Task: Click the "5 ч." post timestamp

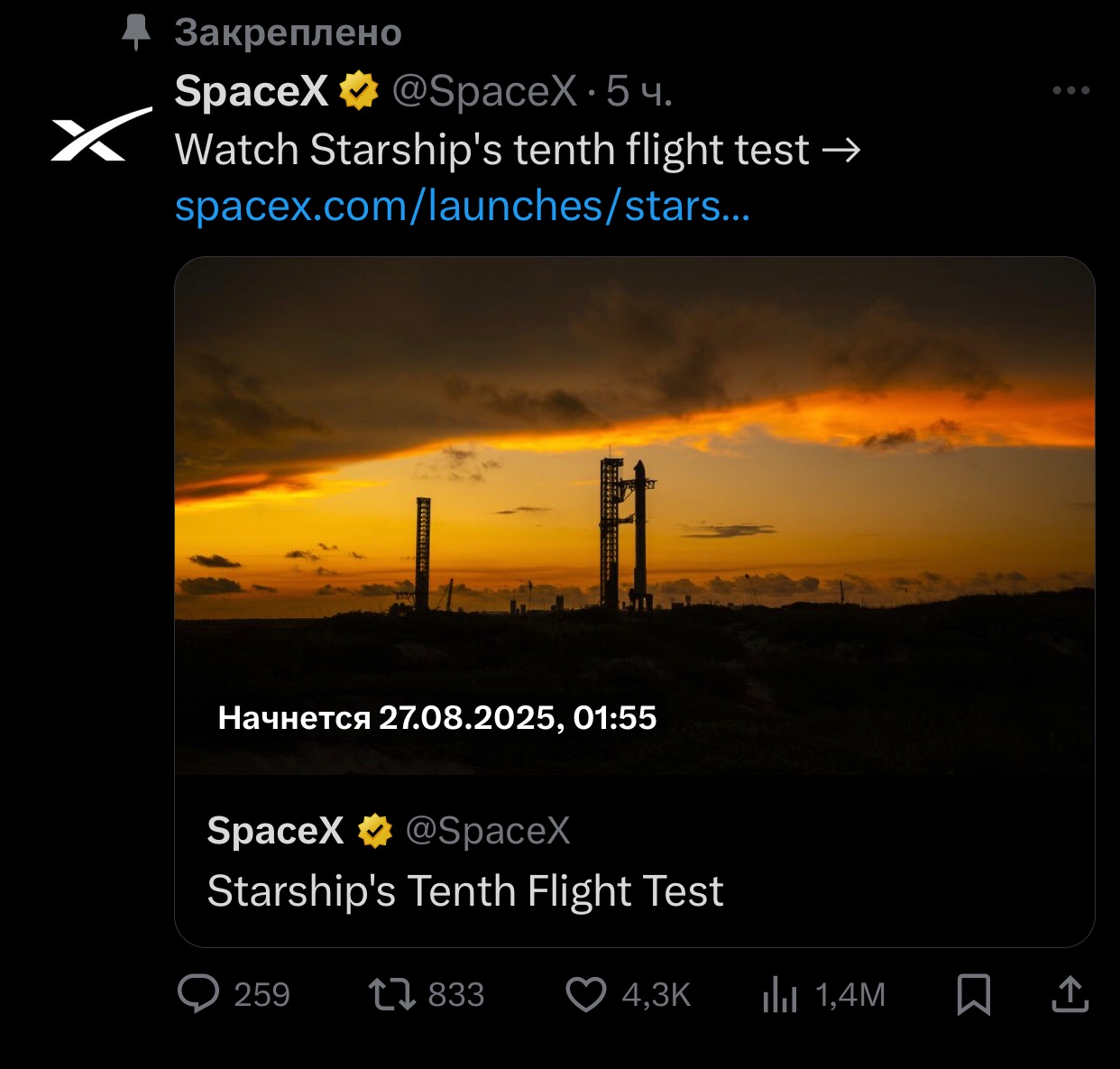Action: pyautogui.click(x=638, y=91)
